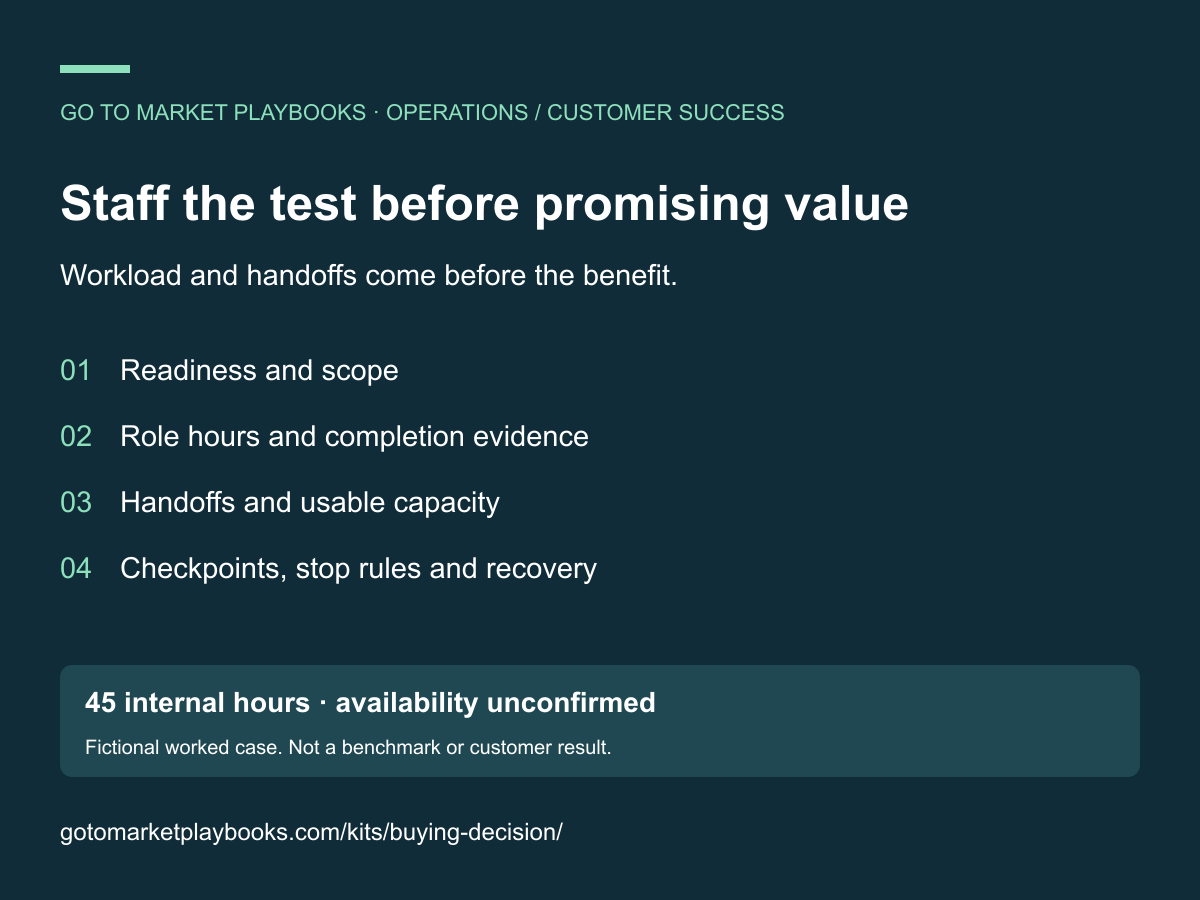The width and height of the screenshot is (1200, 900).
Task: Click the number 03 marker
Action: (76, 503)
